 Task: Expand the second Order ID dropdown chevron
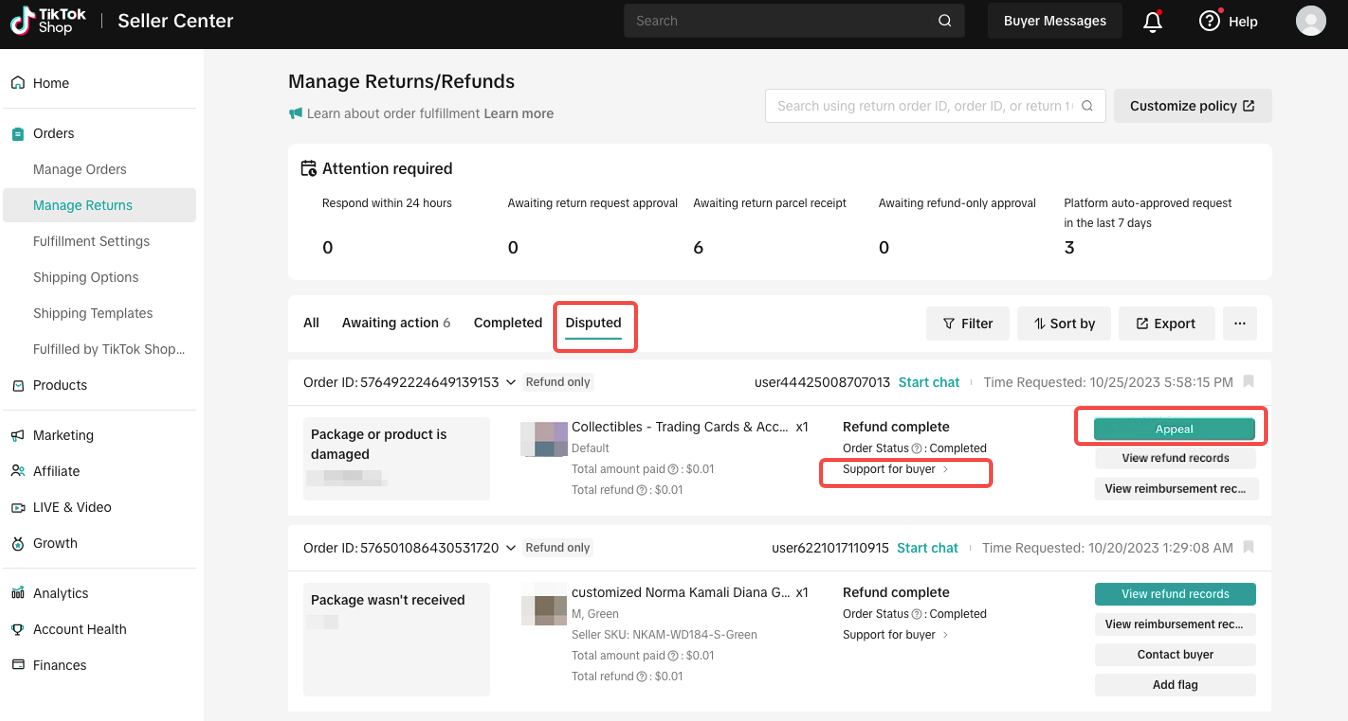pos(510,548)
